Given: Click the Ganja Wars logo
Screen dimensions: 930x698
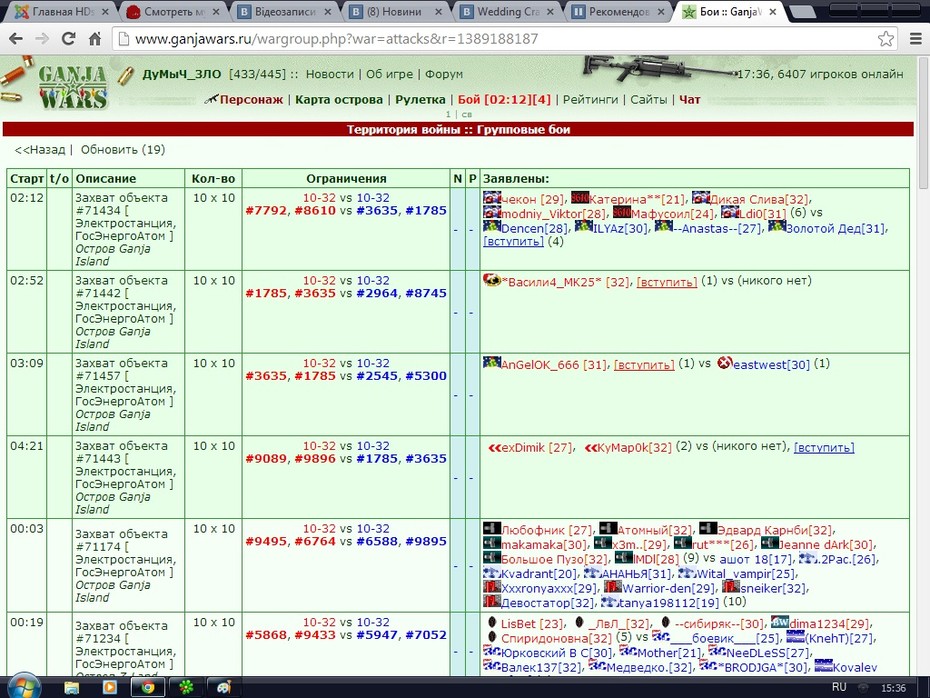Looking at the screenshot, I should pyautogui.click(x=72, y=87).
